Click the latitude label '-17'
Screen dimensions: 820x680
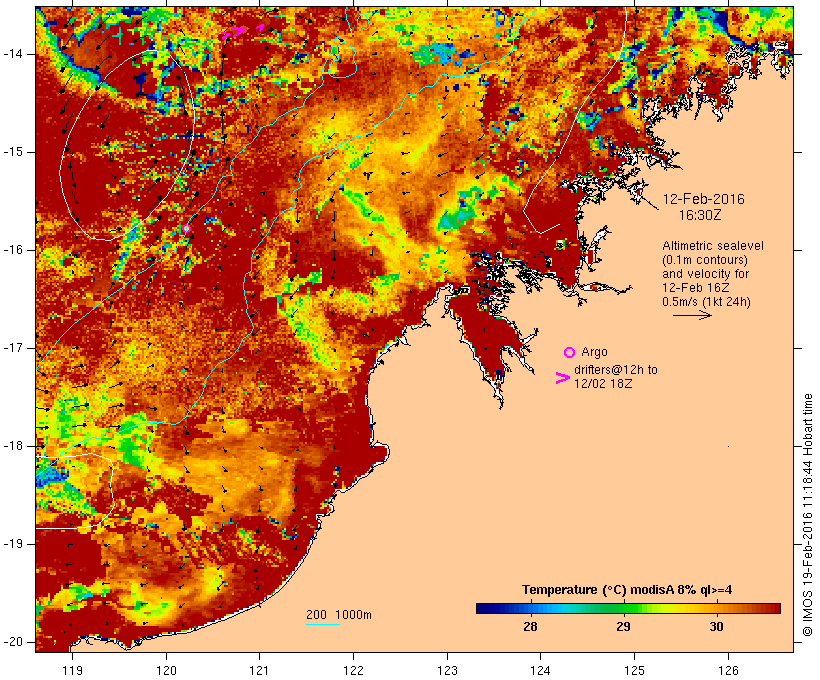click(13, 348)
